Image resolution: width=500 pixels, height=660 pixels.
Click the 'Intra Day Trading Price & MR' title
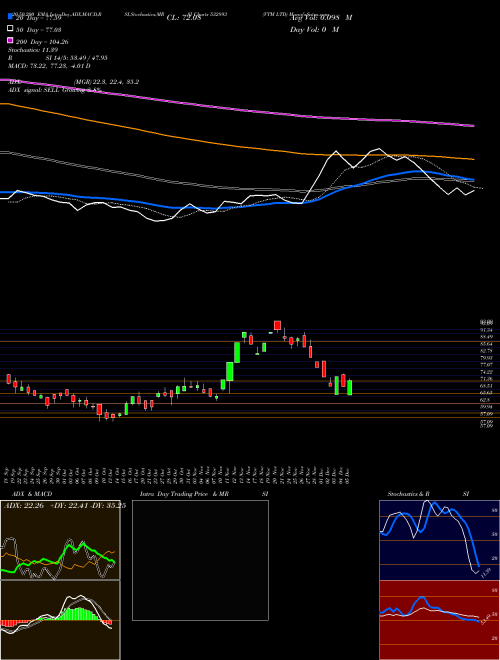pos(184,494)
